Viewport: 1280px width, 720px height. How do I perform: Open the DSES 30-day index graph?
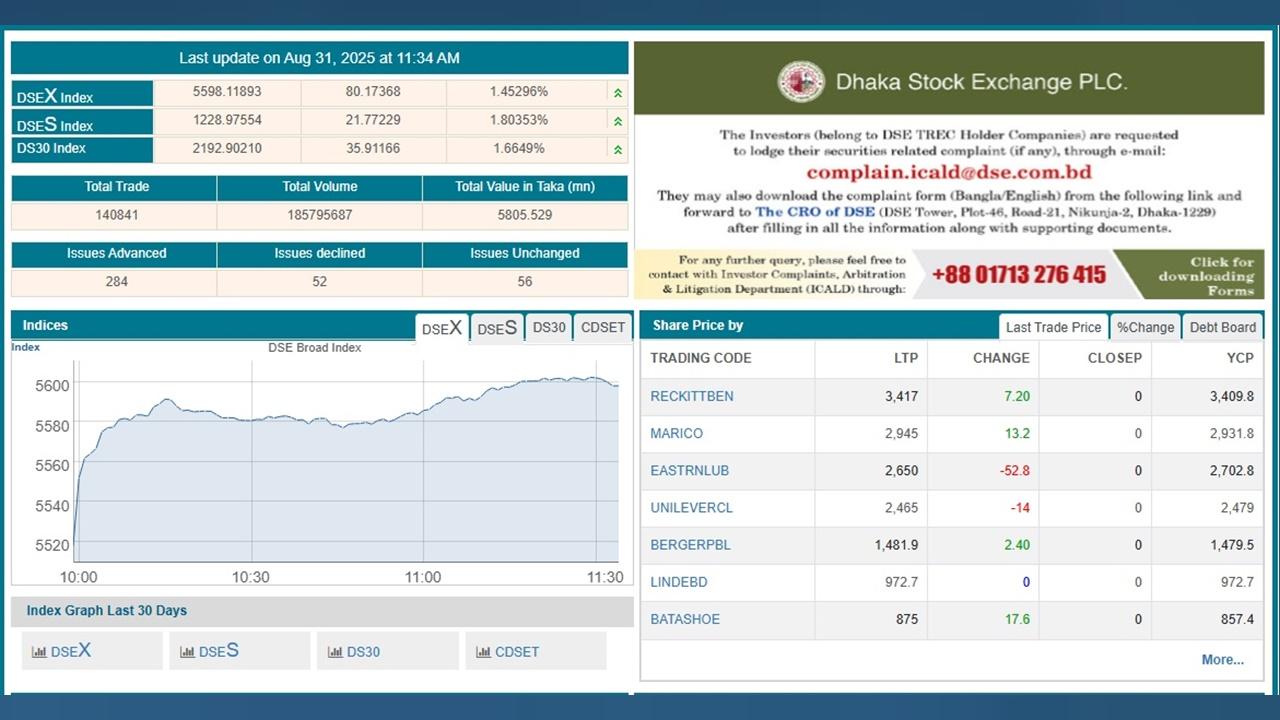[x=239, y=651]
